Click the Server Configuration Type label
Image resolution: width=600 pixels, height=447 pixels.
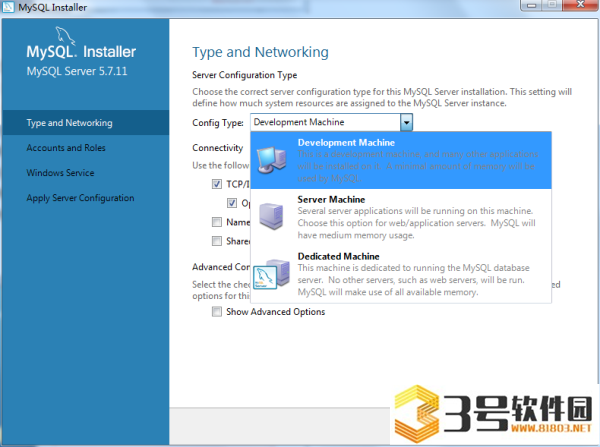click(245, 75)
